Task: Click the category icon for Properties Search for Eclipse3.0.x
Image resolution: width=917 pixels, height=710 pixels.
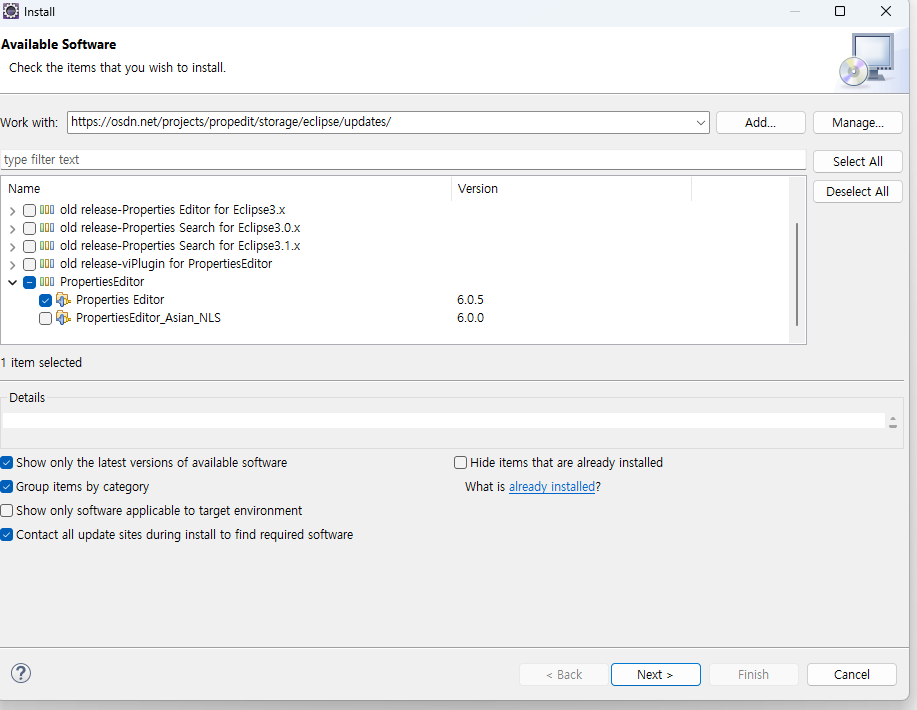Action: pyautogui.click(x=47, y=228)
